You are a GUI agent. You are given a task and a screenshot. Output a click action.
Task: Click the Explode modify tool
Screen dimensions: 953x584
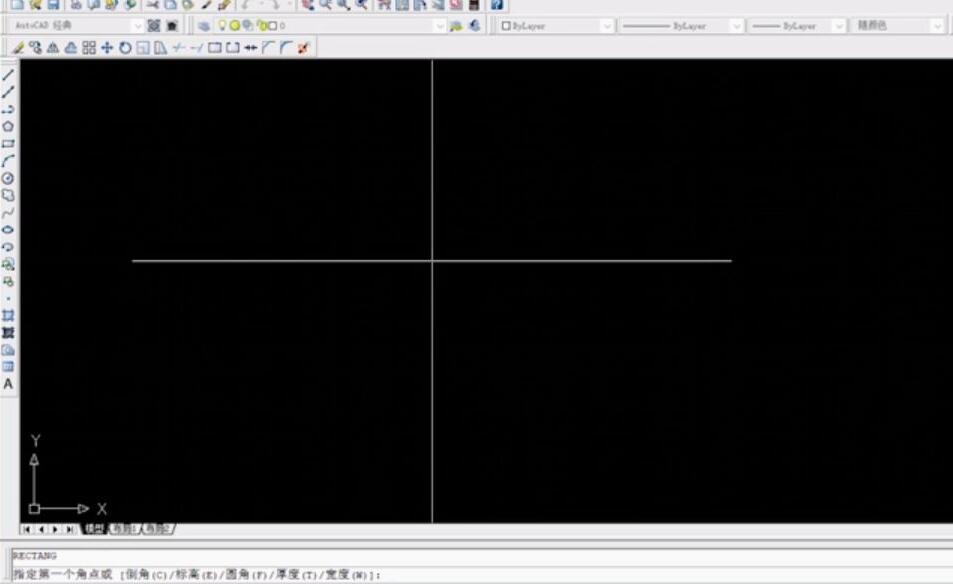coord(303,47)
